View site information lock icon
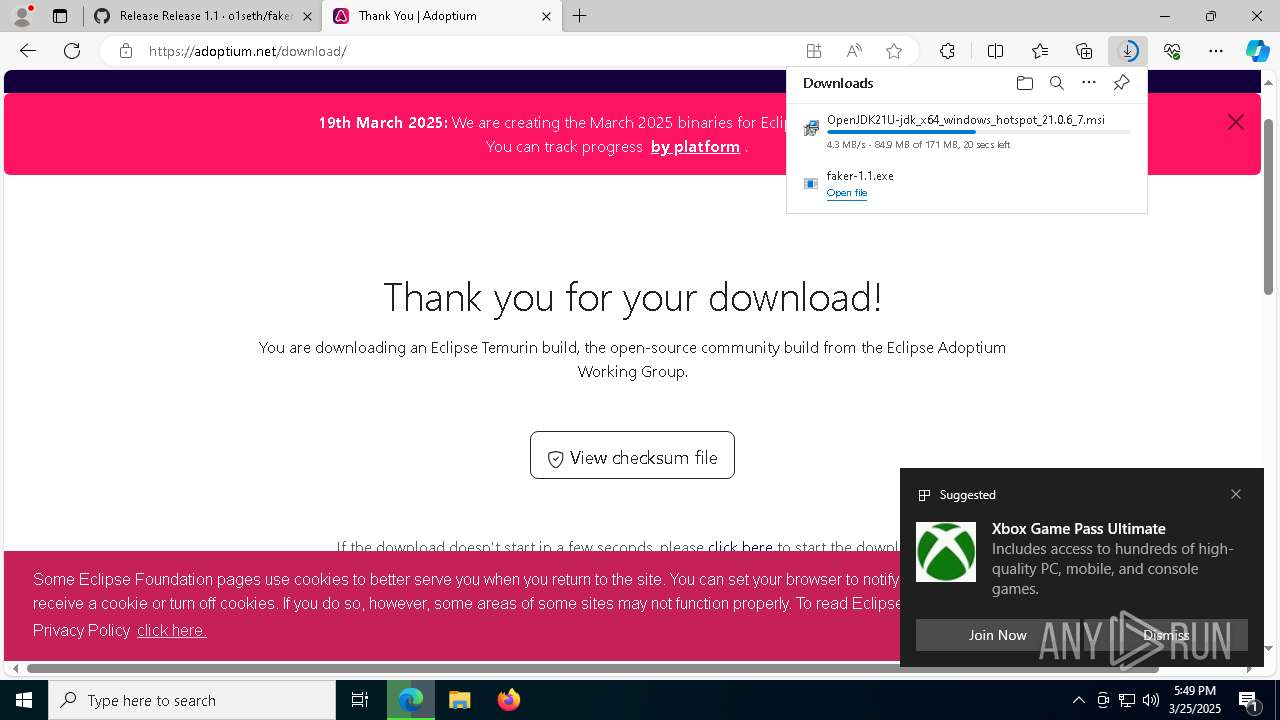Image resolution: width=1280 pixels, height=720 pixels. (x=125, y=51)
